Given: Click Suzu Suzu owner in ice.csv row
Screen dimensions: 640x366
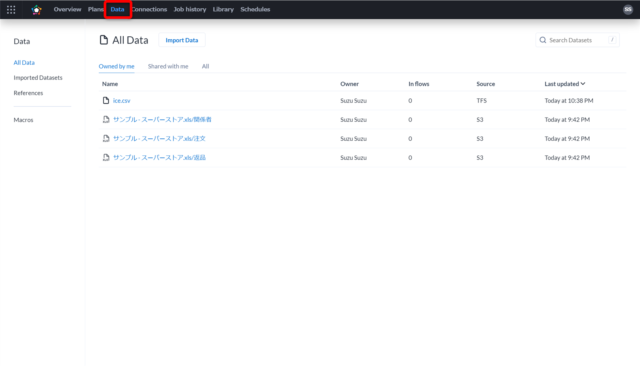Looking at the screenshot, I should click(353, 100).
